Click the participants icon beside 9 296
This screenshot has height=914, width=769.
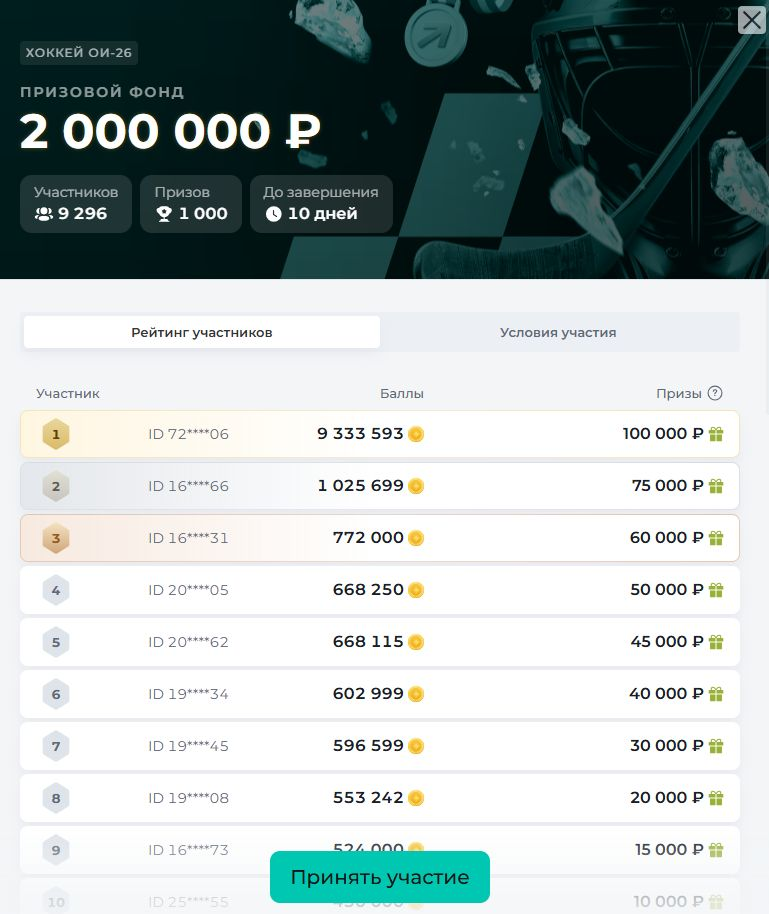(43, 214)
